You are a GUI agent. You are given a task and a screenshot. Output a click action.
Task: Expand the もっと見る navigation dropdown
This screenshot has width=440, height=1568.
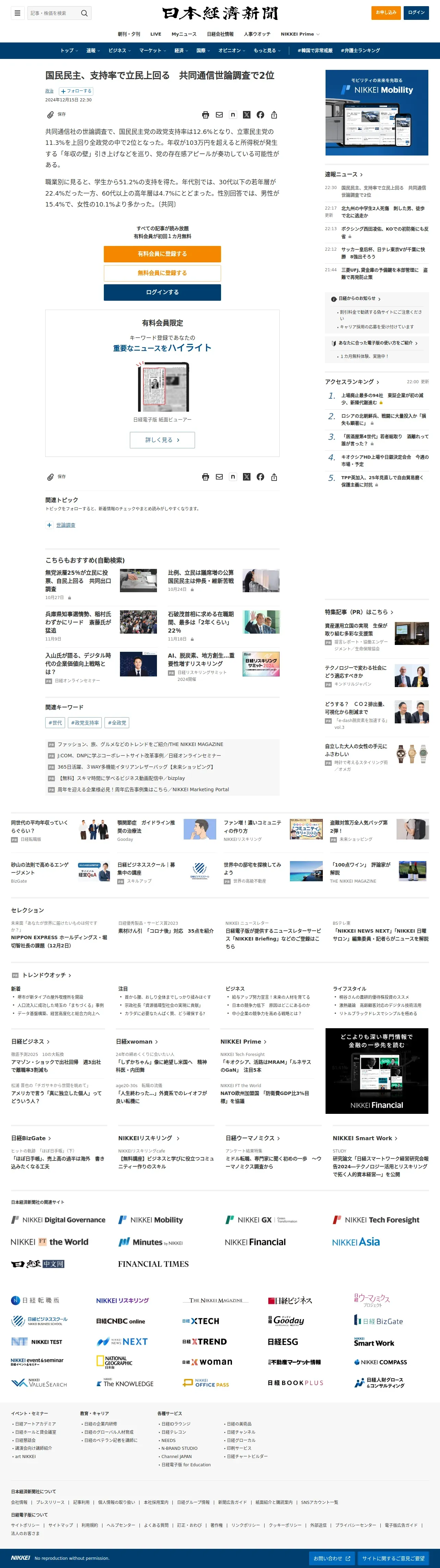pos(268,51)
